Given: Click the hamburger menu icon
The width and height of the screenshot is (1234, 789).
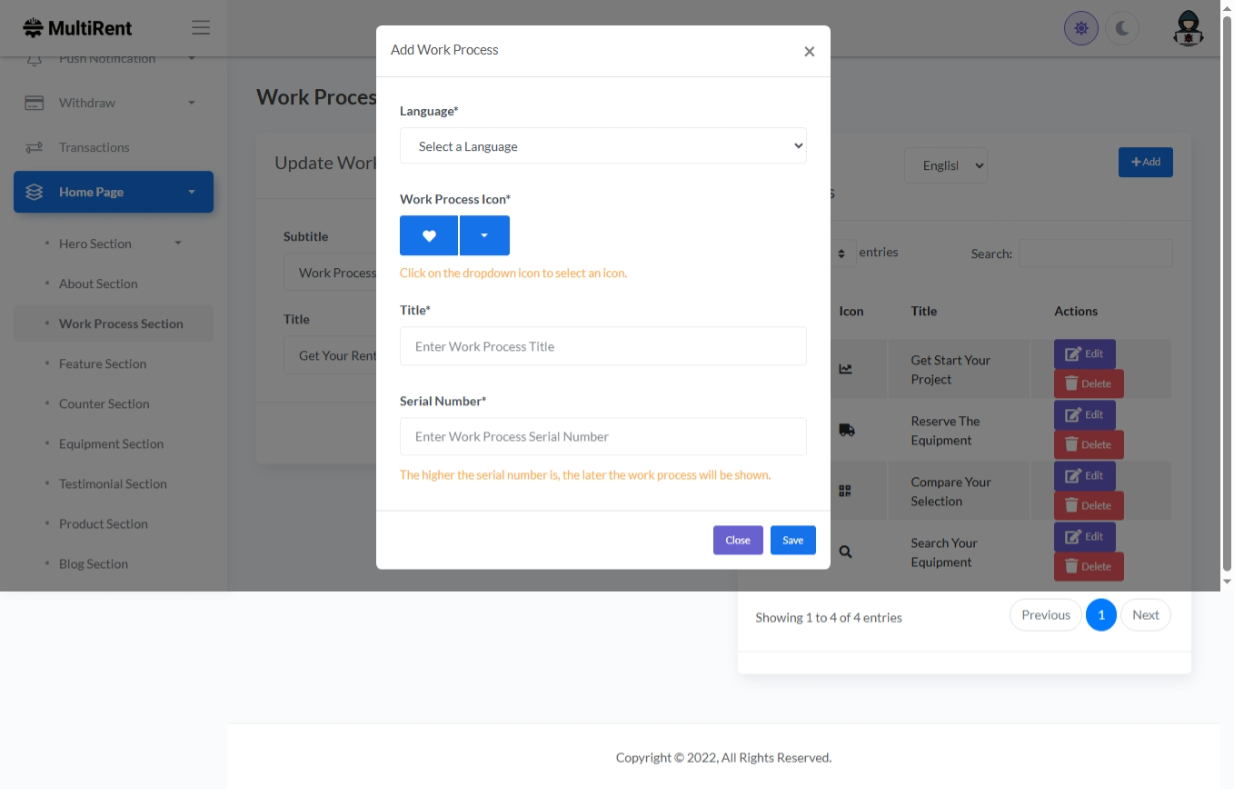Looking at the screenshot, I should 201,28.
